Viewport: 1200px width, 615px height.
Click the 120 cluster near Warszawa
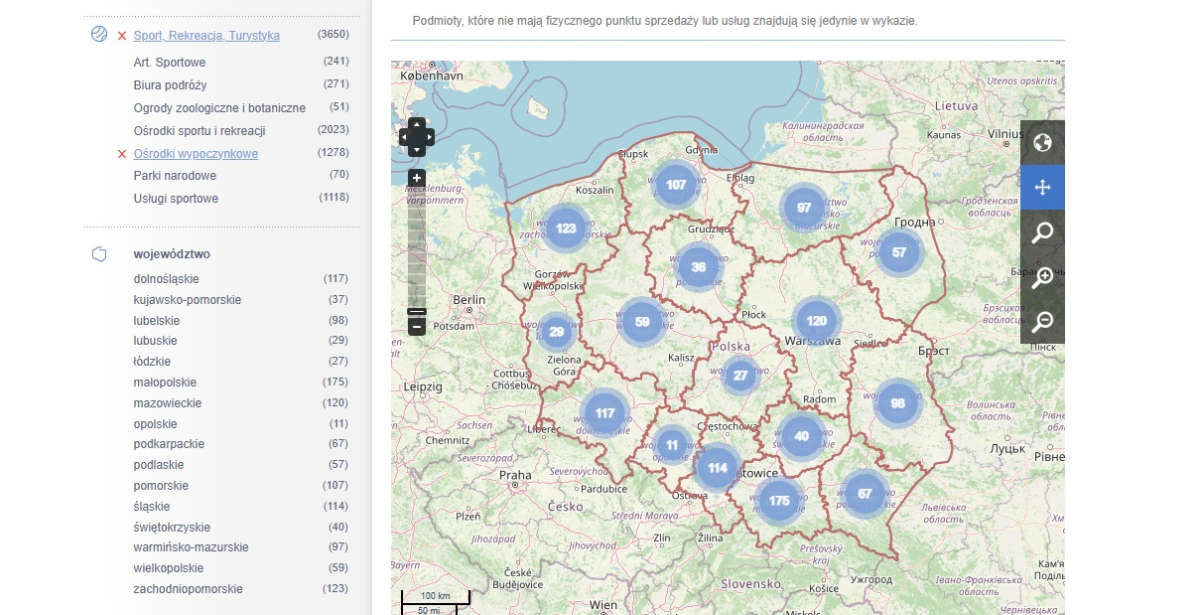(816, 321)
